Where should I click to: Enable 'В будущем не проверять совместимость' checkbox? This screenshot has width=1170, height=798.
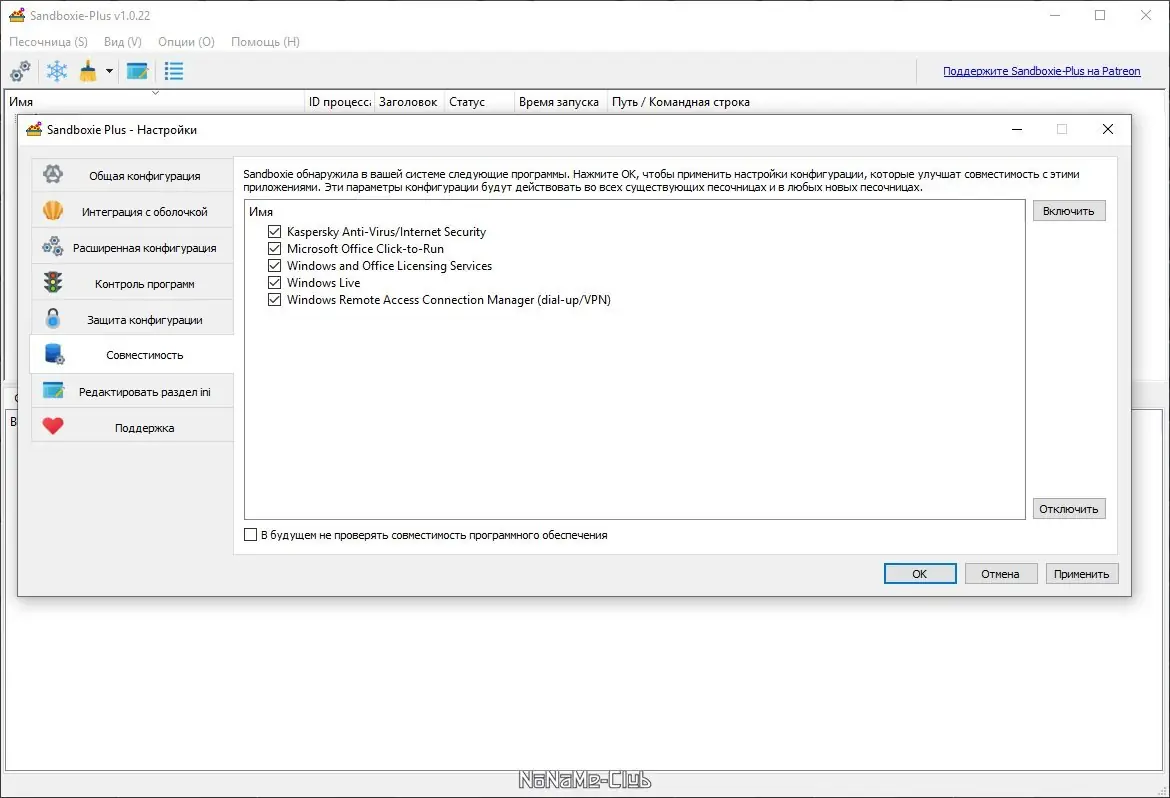(x=251, y=534)
